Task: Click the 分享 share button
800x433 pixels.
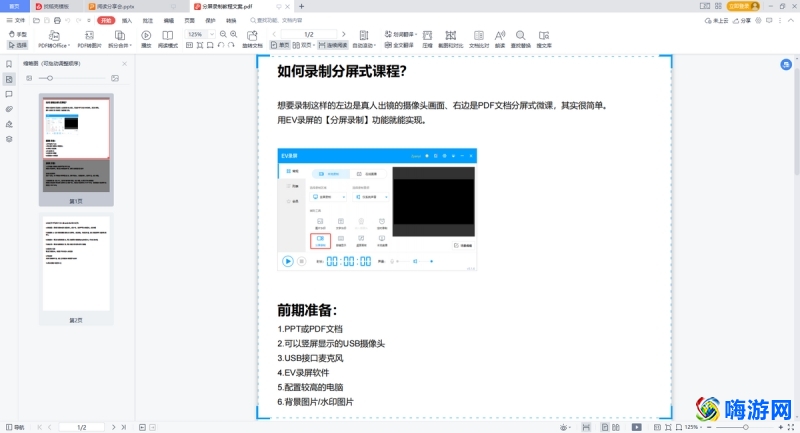Action: click(742, 20)
